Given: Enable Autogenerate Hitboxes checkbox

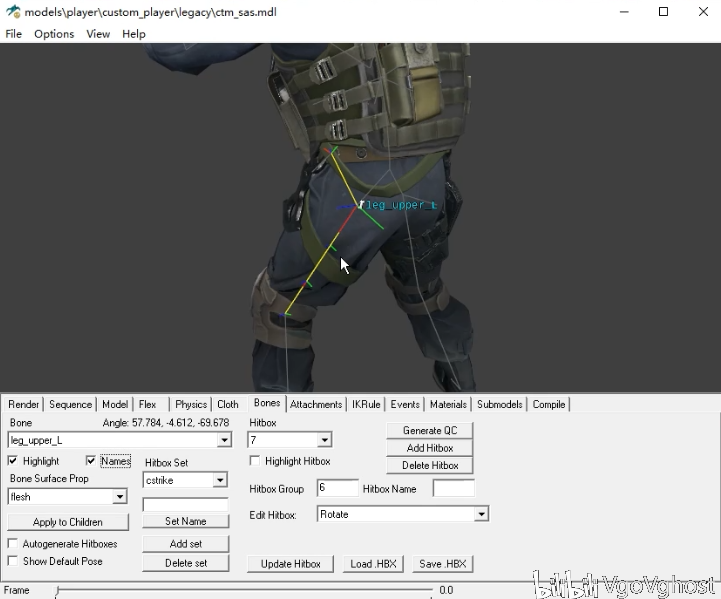Looking at the screenshot, I should click(x=13, y=543).
